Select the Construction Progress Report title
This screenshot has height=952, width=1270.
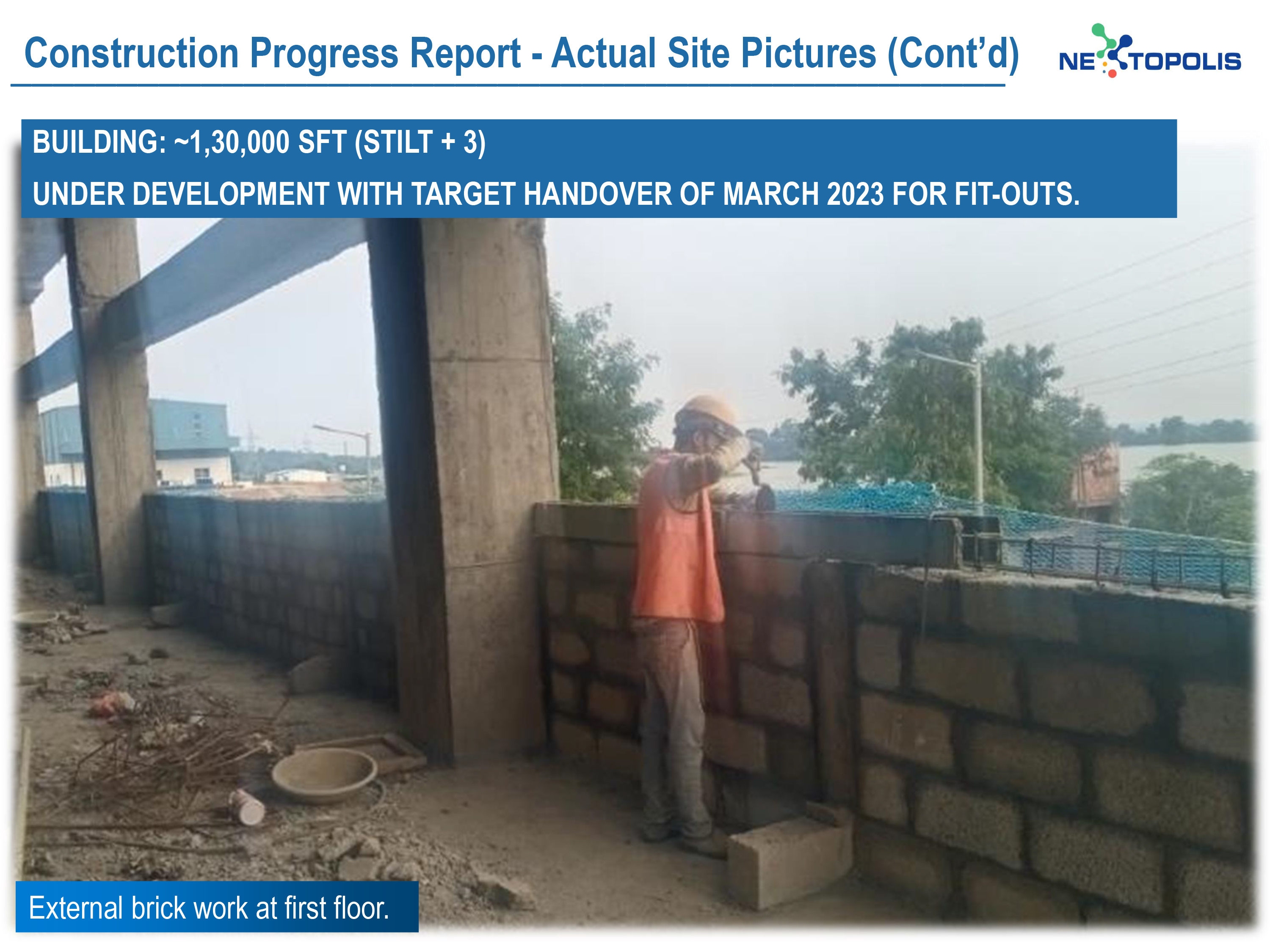click(x=521, y=53)
